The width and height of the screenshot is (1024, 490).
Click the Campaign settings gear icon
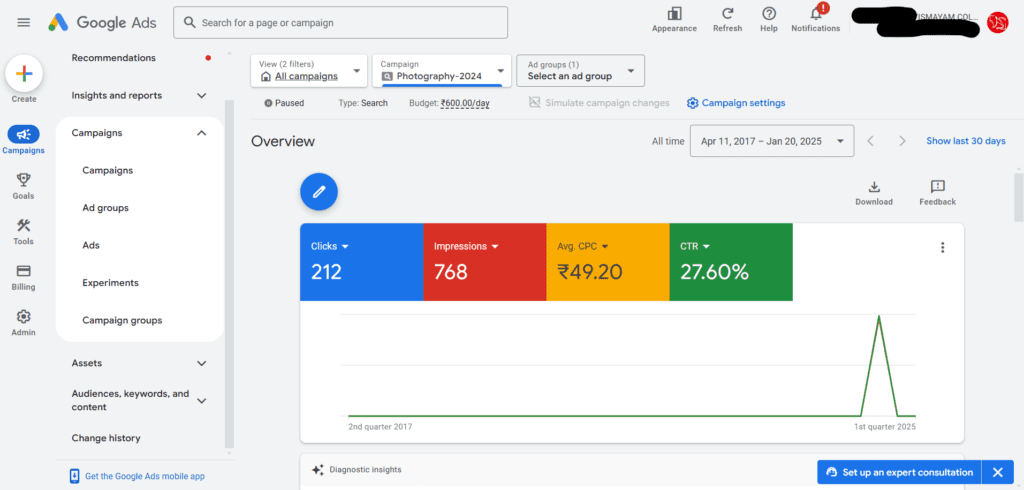point(692,103)
